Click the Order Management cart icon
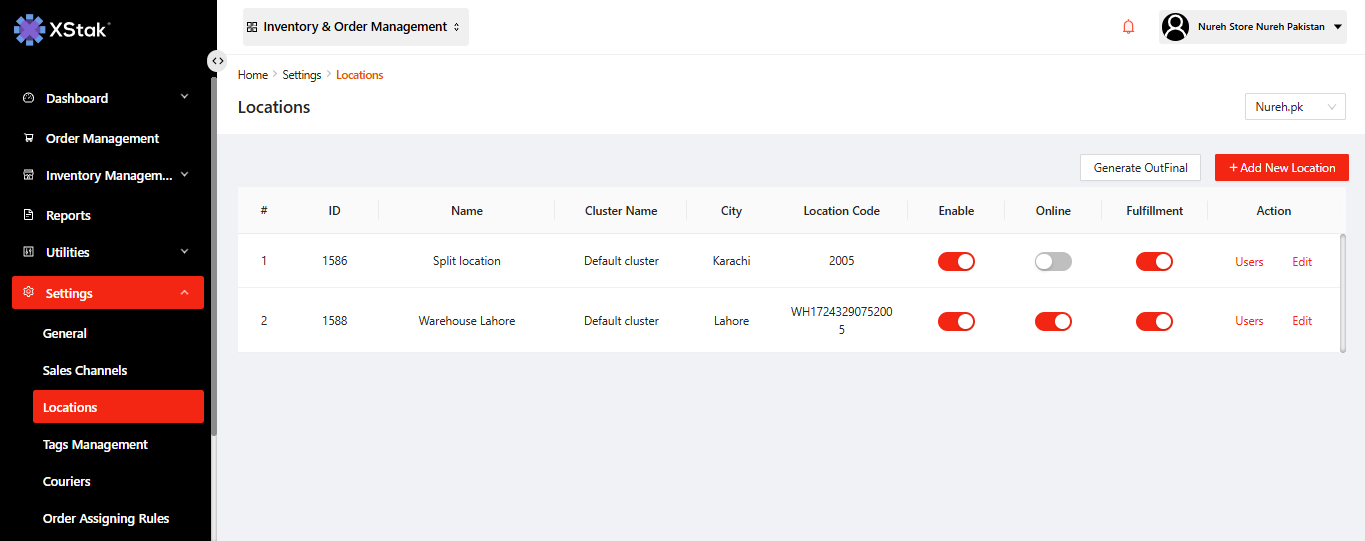The image size is (1365, 541). click(x=28, y=138)
